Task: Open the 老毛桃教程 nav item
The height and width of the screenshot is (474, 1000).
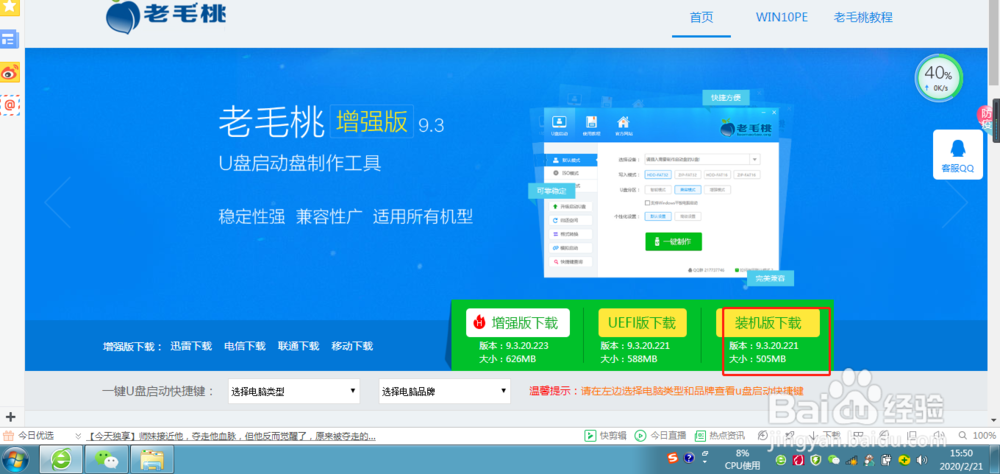Action: [x=863, y=17]
